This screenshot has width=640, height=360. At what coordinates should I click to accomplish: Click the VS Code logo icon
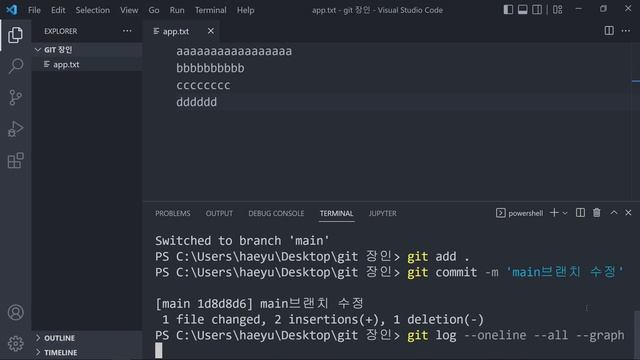tap(11, 9)
